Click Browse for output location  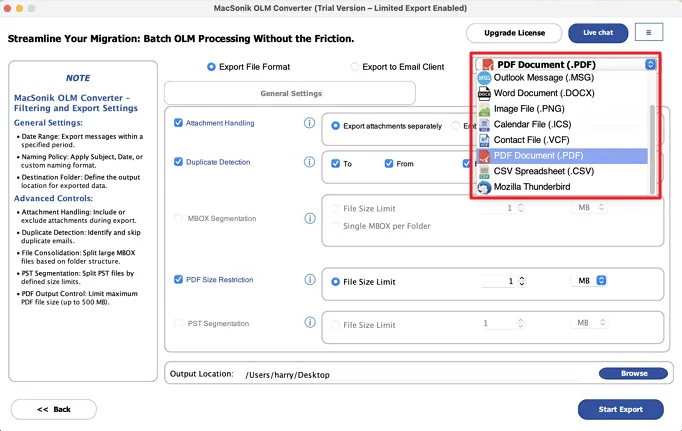pos(633,373)
